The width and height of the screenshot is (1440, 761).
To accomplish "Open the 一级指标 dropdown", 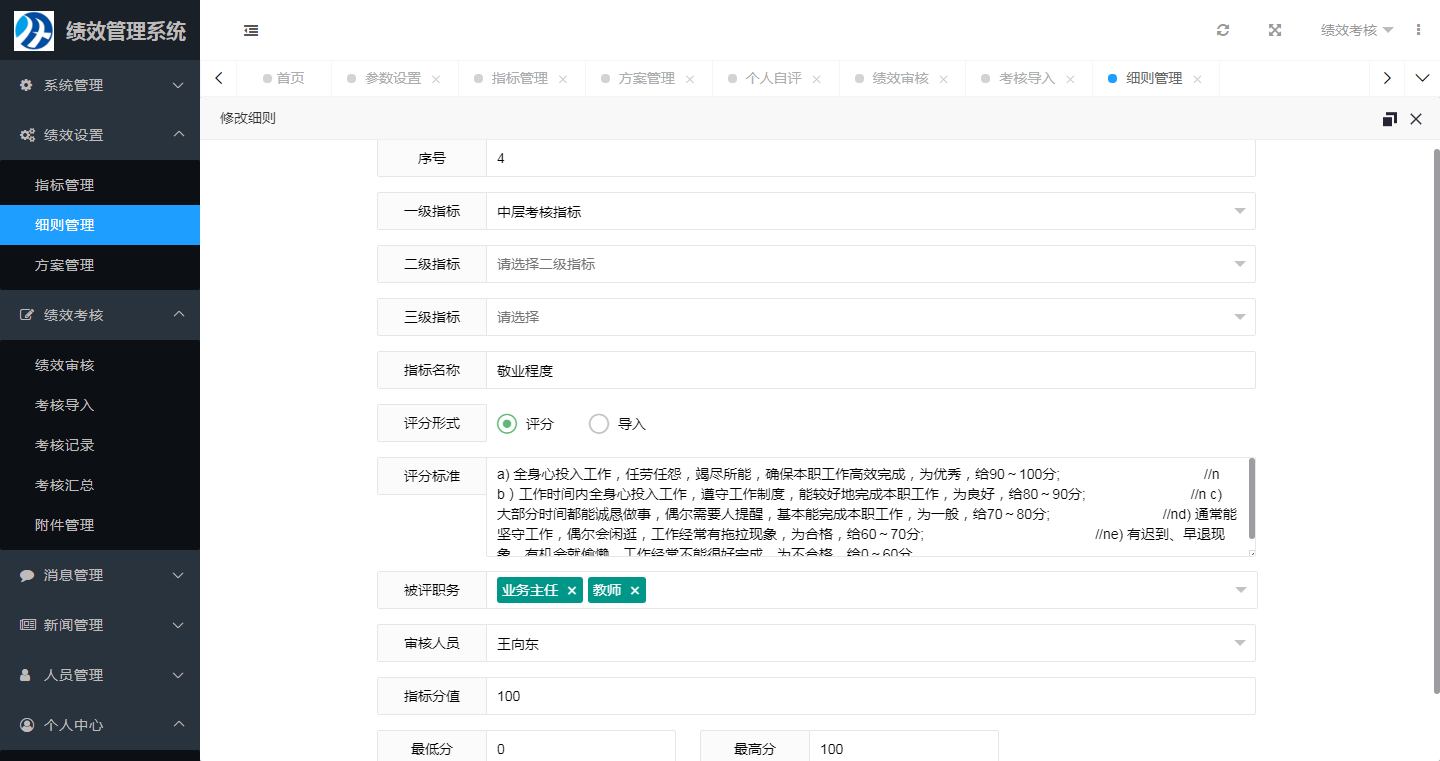I will point(869,212).
